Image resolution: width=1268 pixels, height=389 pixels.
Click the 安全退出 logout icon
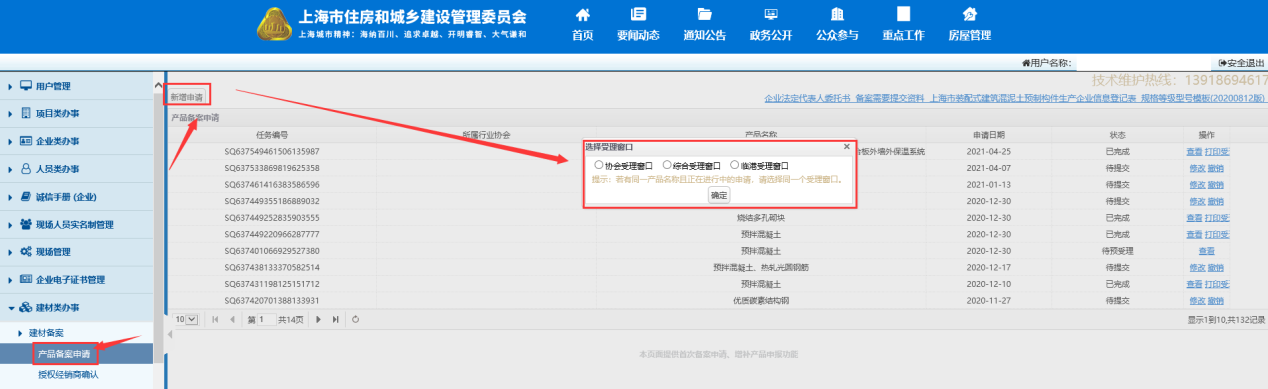(1222, 63)
